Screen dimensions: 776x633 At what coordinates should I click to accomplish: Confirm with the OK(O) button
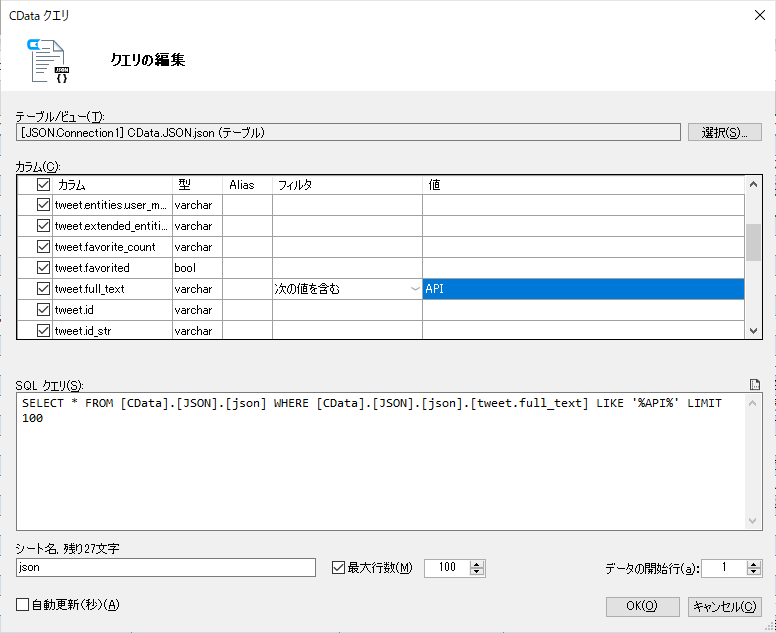(x=642, y=606)
